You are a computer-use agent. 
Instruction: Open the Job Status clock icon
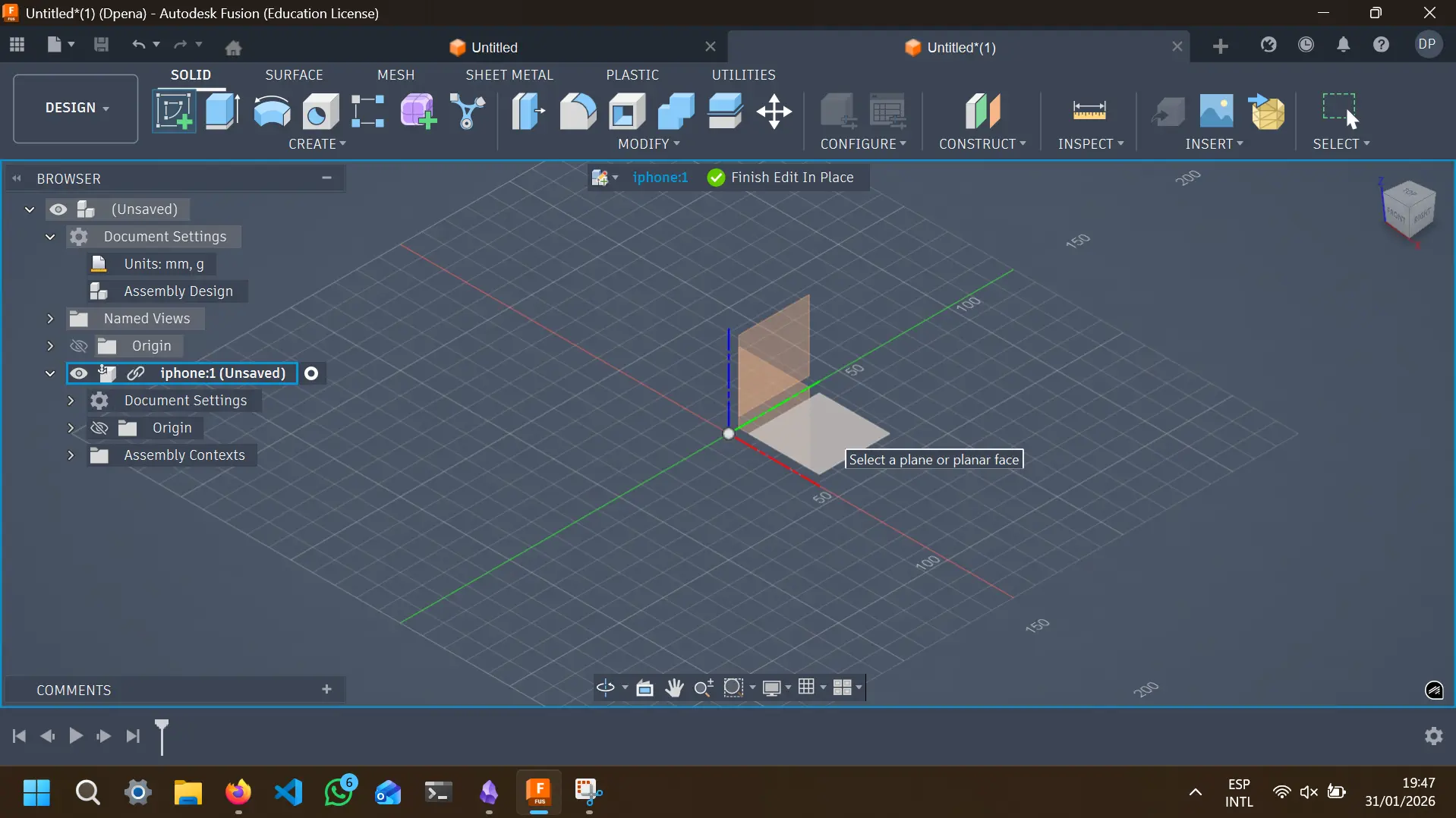coord(1306,46)
